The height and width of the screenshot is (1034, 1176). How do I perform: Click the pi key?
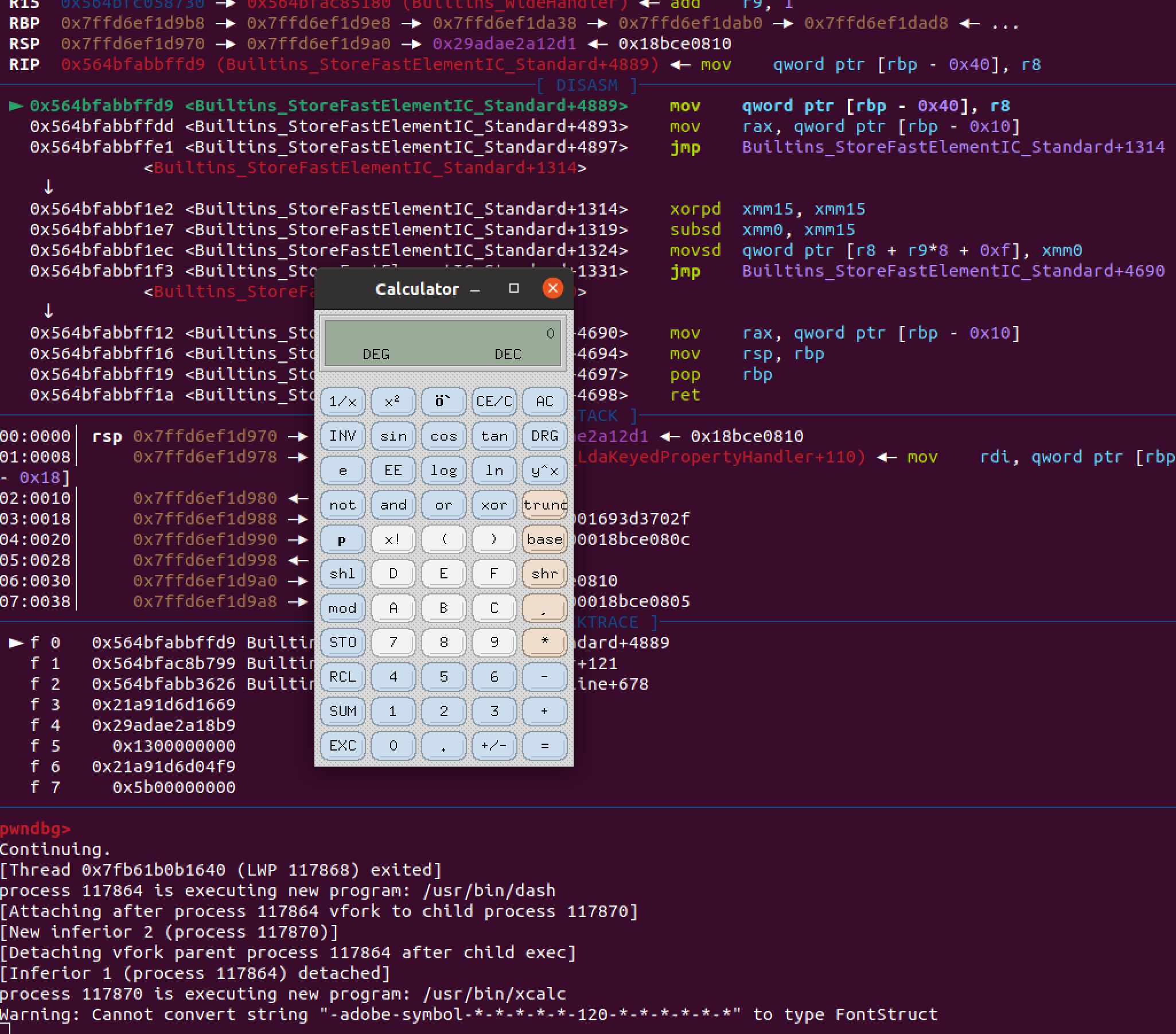(x=342, y=539)
